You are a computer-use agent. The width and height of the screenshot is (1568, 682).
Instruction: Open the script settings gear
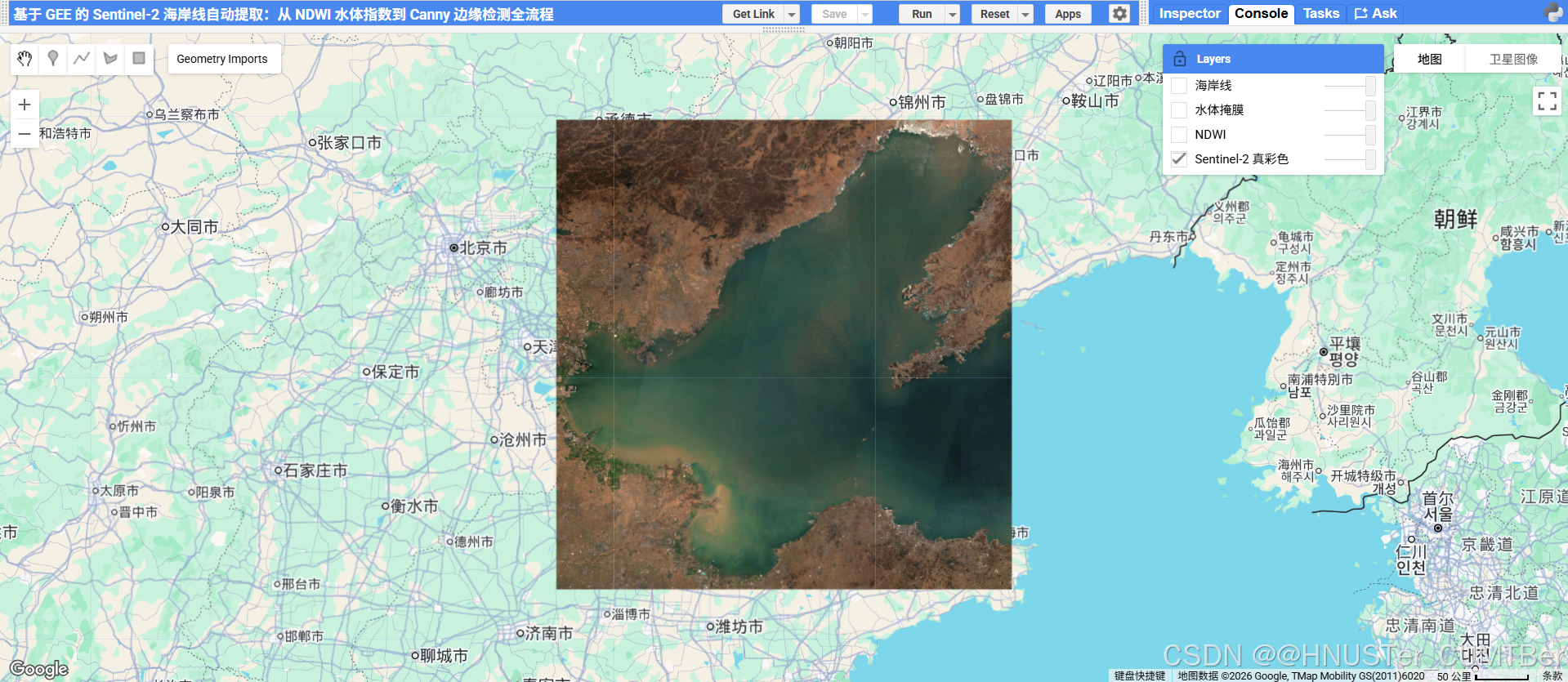pyautogui.click(x=1119, y=14)
